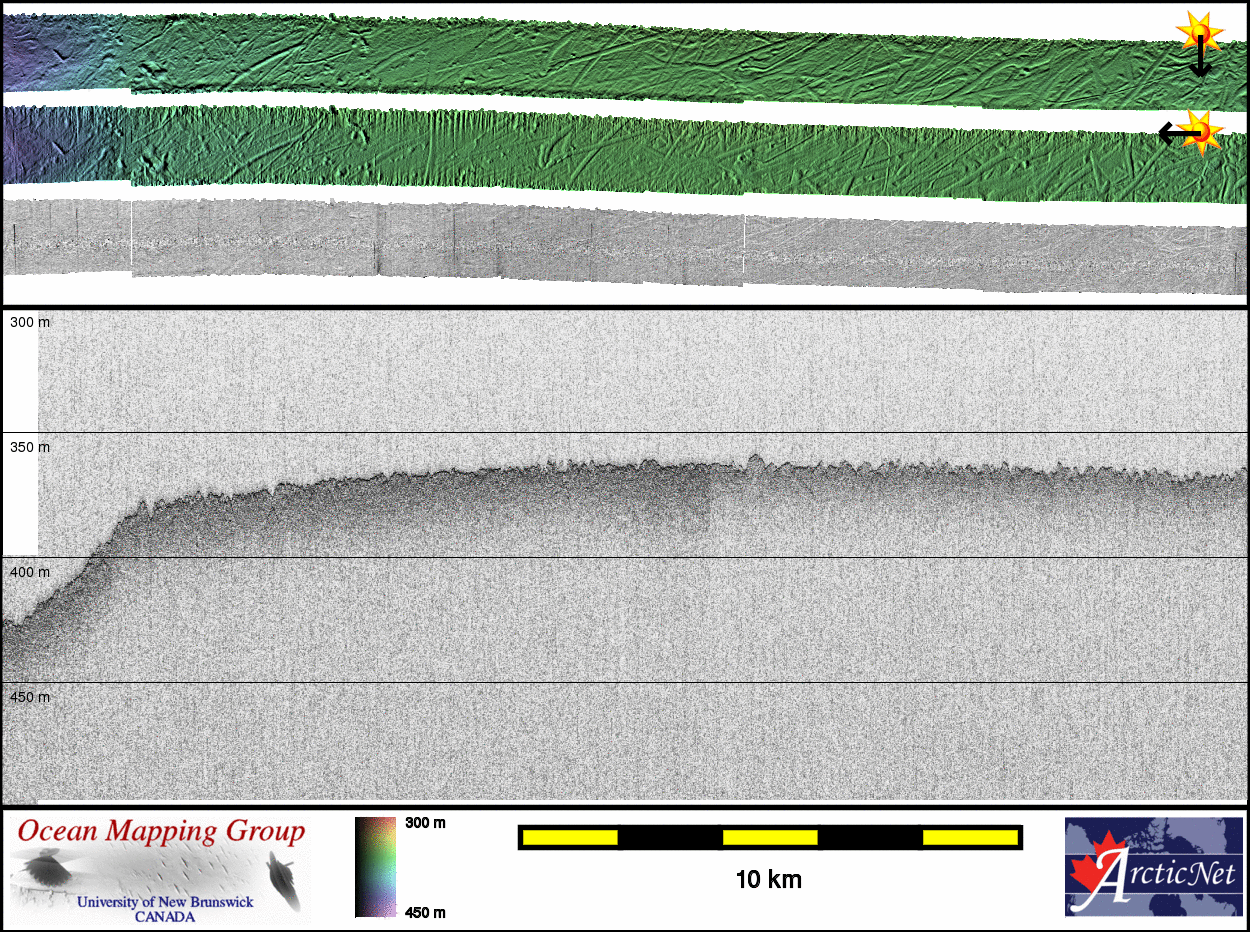Click the 300 m color legend label
The width and height of the screenshot is (1250, 932).
[x=426, y=823]
